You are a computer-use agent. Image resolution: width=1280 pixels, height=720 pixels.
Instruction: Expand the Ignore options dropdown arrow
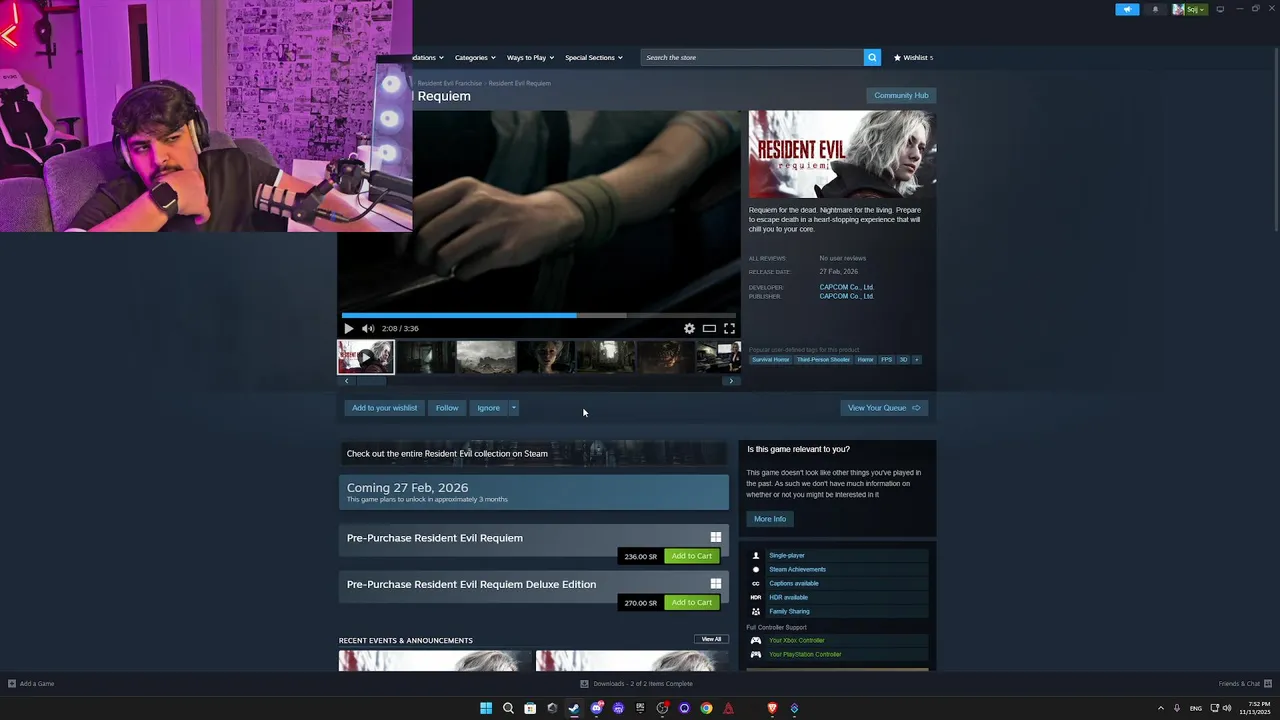[514, 408]
